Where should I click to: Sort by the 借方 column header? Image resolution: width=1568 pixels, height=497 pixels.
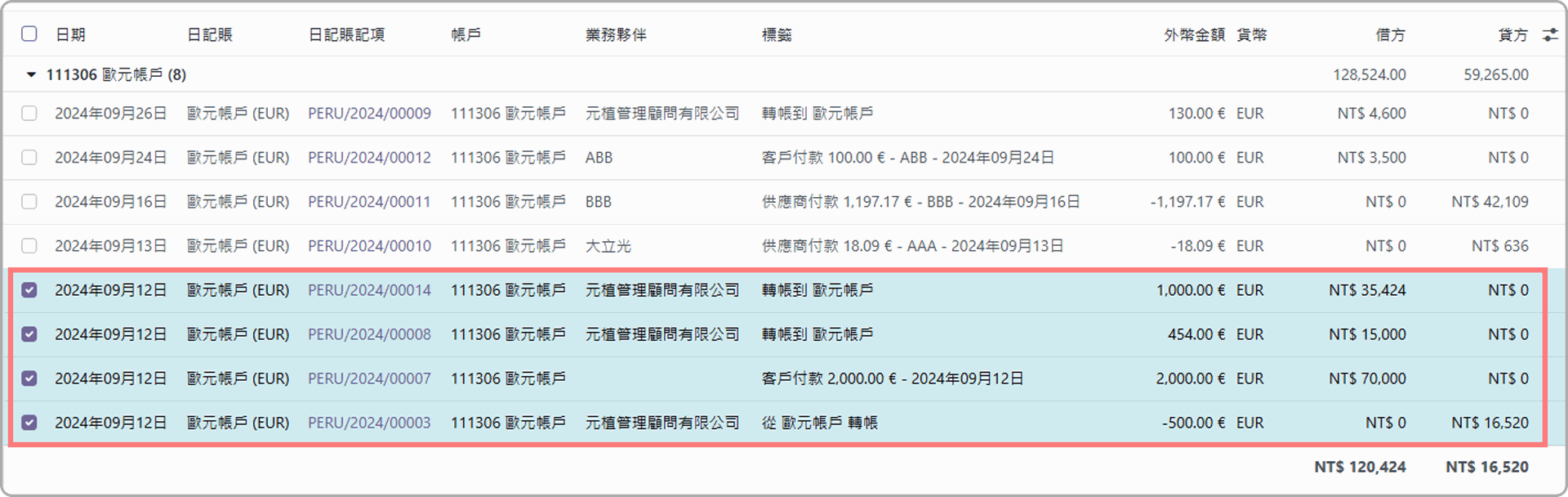(1390, 34)
